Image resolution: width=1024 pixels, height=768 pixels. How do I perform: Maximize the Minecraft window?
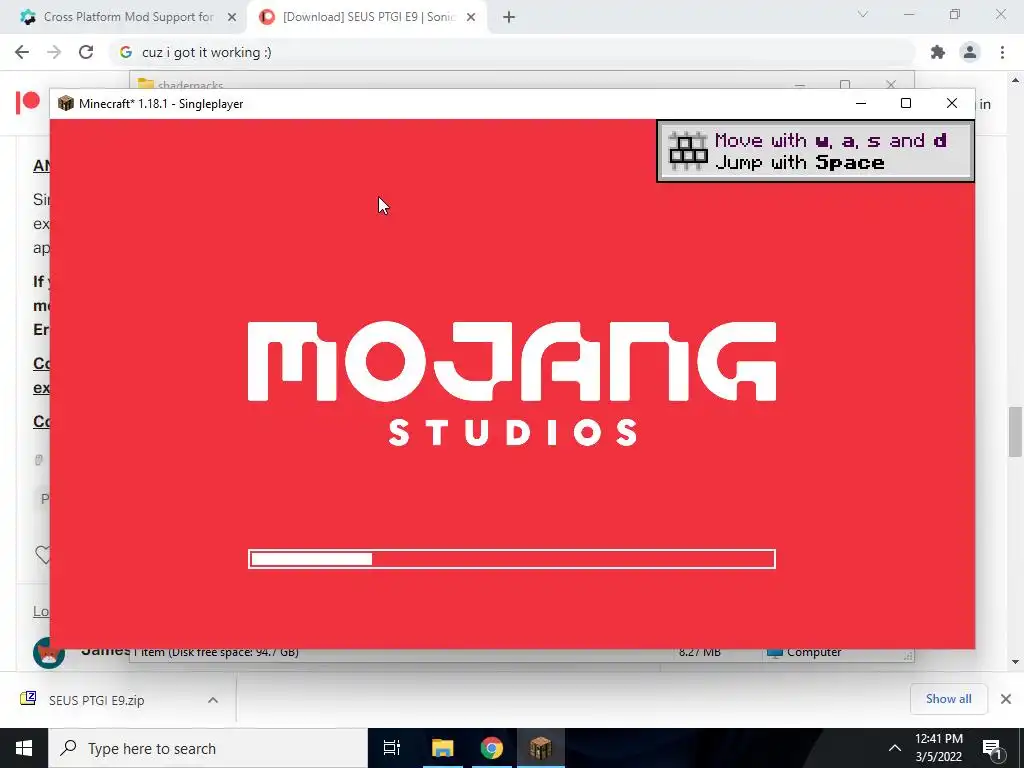point(906,103)
